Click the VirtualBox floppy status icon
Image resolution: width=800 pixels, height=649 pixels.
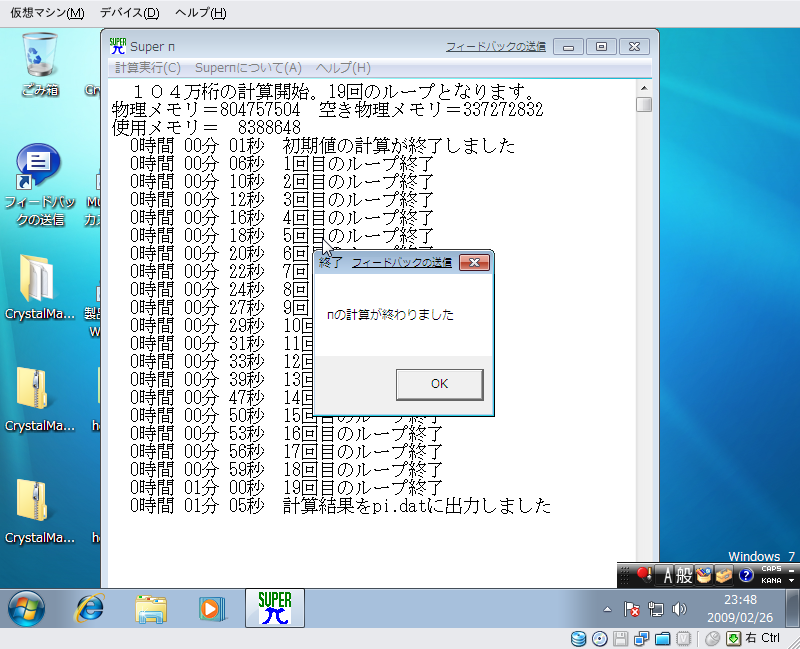coord(620,639)
